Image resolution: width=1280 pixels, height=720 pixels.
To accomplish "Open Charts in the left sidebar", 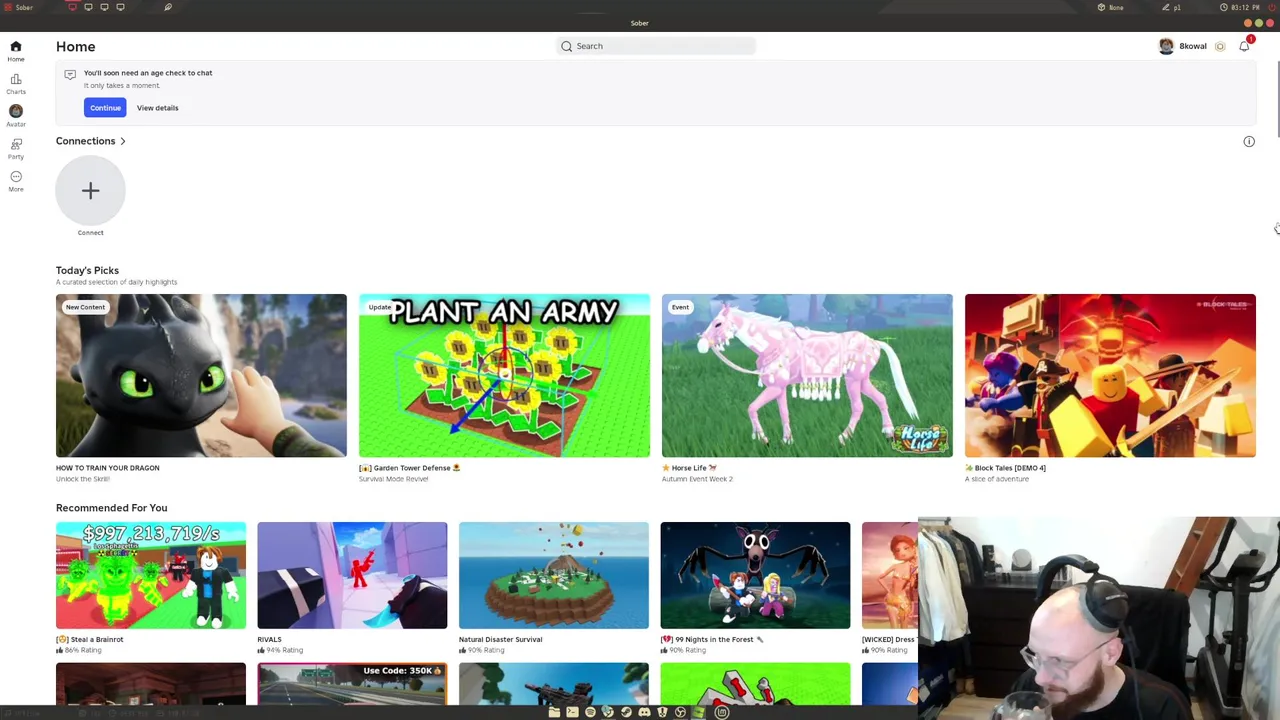I will (x=16, y=84).
